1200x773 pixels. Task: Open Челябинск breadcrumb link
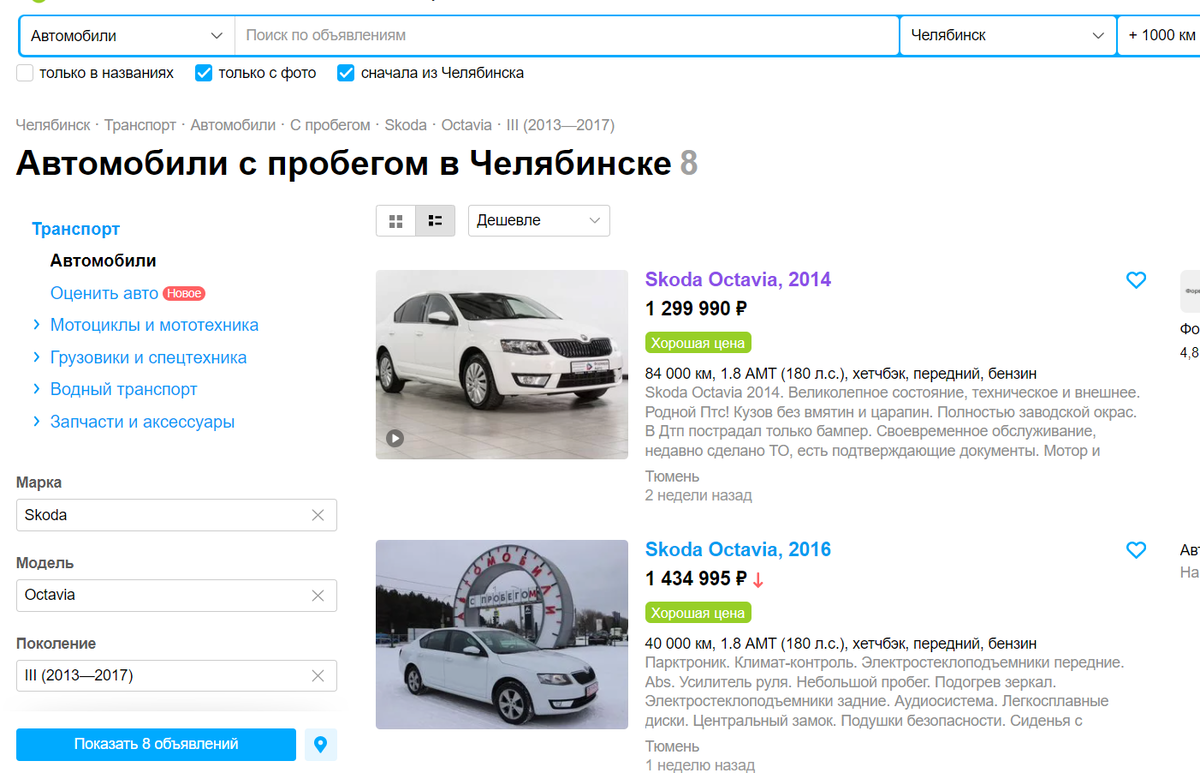click(x=53, y=125)
